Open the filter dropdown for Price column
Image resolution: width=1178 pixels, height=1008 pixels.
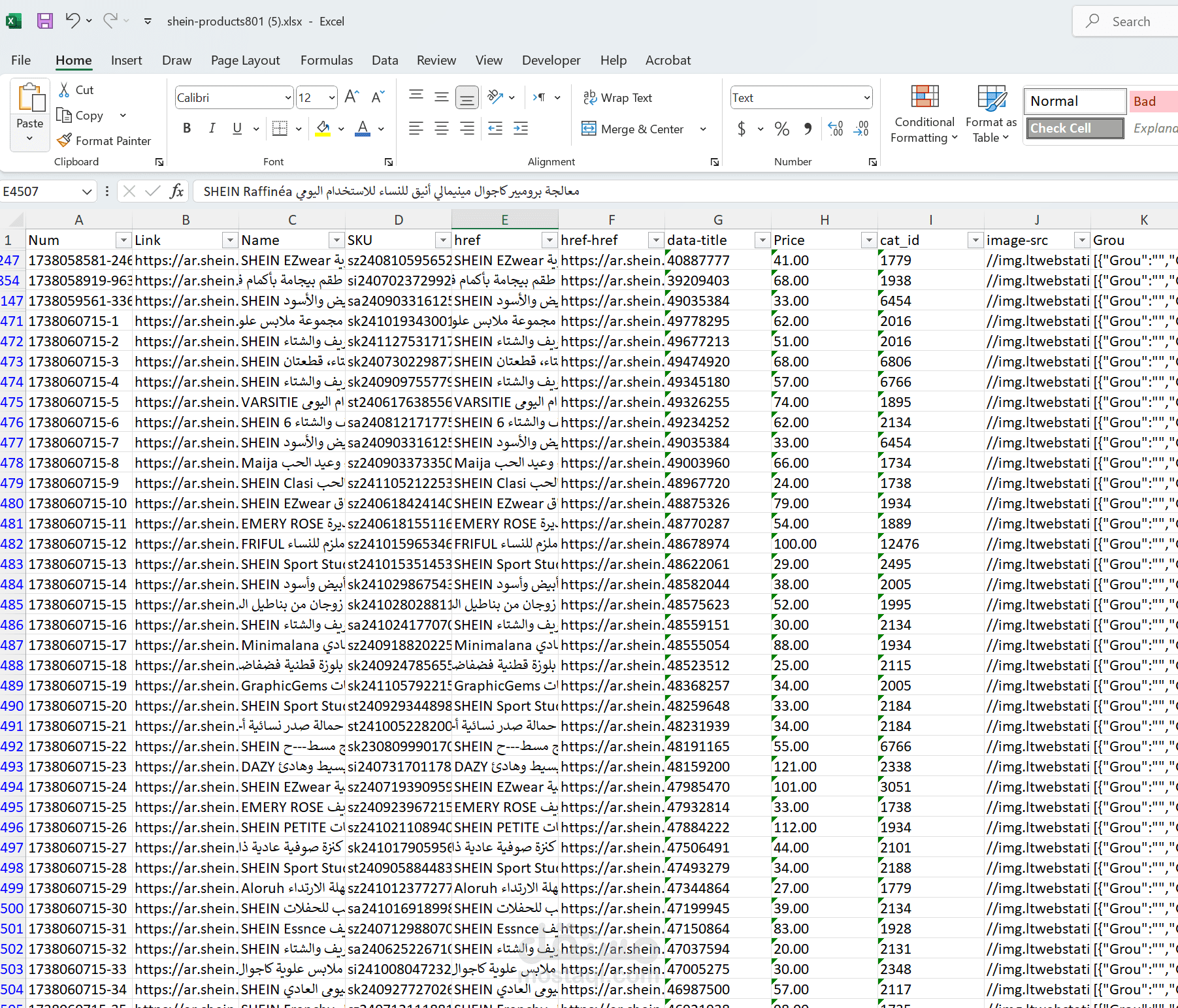pos(869,240)
